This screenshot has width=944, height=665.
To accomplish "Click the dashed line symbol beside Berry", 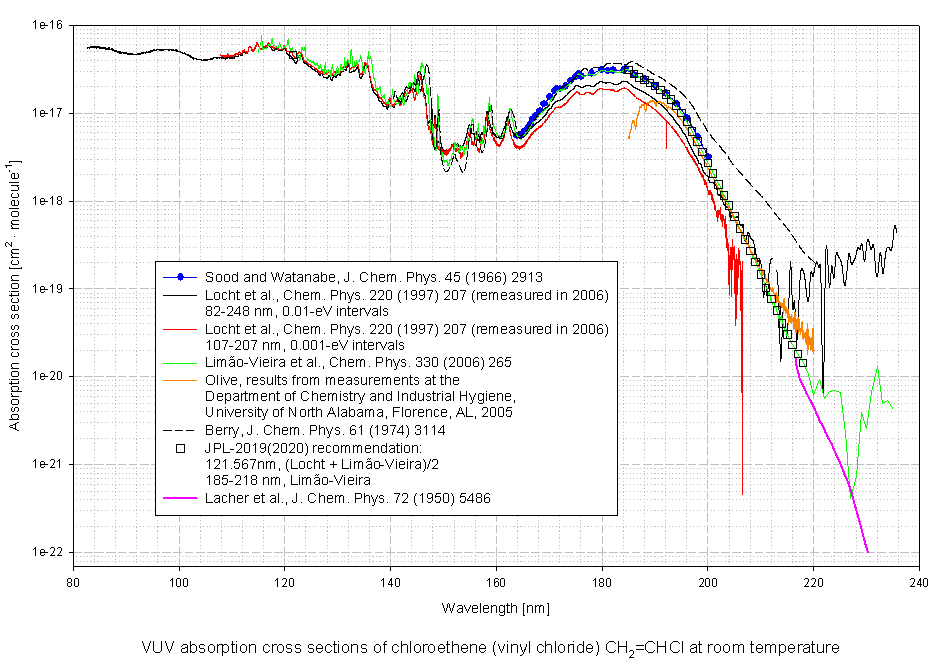I will [180, 430].
